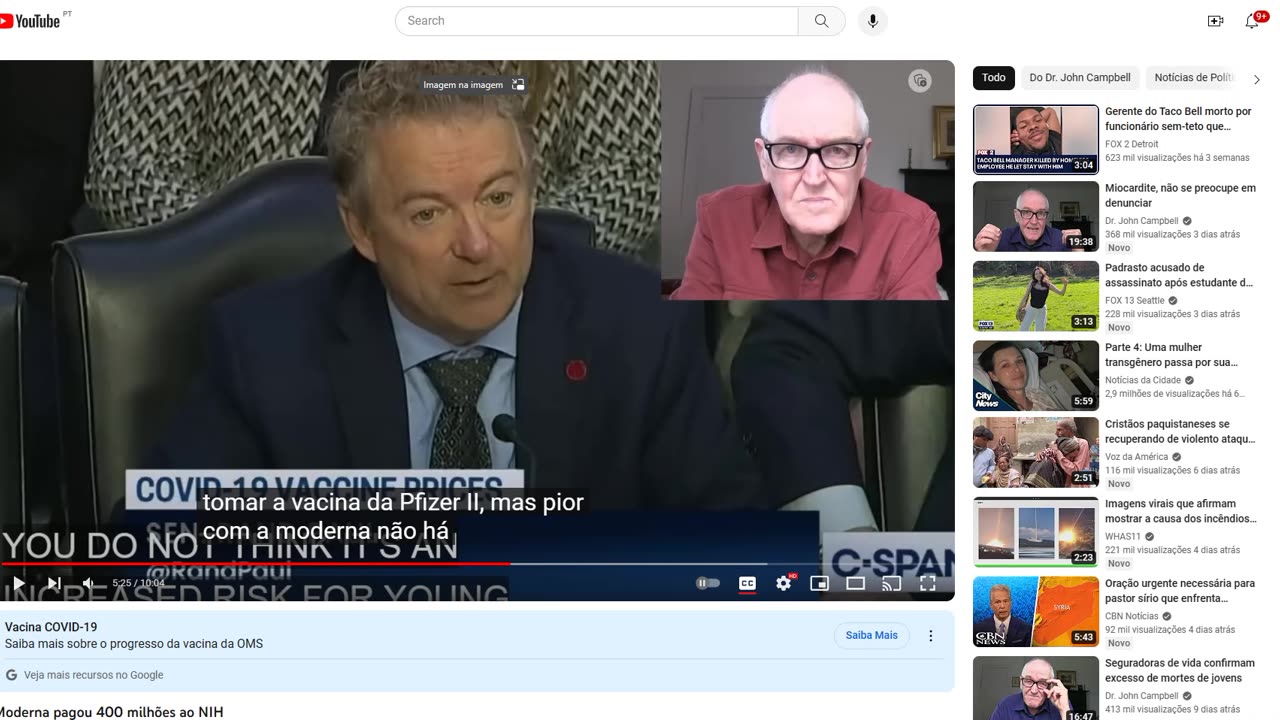The height and width of the screenshot is (720, 1280).
Task: Enable theater mode
Action: pos(856,583)
